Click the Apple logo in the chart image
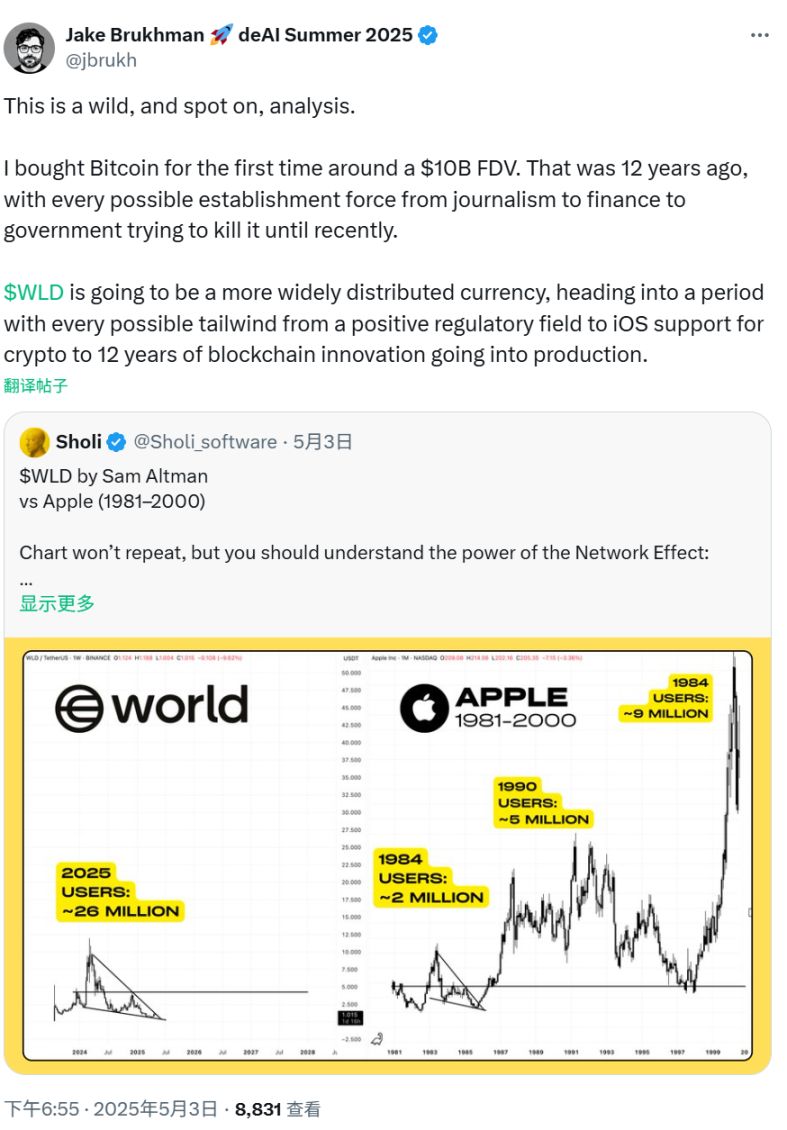 pyautogui.click(x=424, y=709)
